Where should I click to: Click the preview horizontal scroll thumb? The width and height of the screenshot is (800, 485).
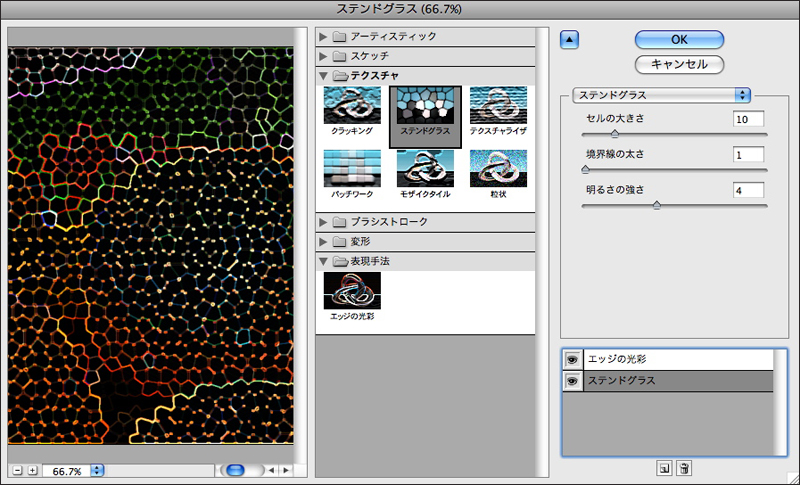coord(235,470)
